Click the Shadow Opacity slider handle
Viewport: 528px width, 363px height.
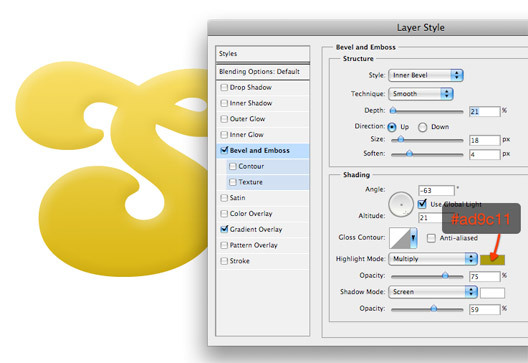tap(434, 308)
